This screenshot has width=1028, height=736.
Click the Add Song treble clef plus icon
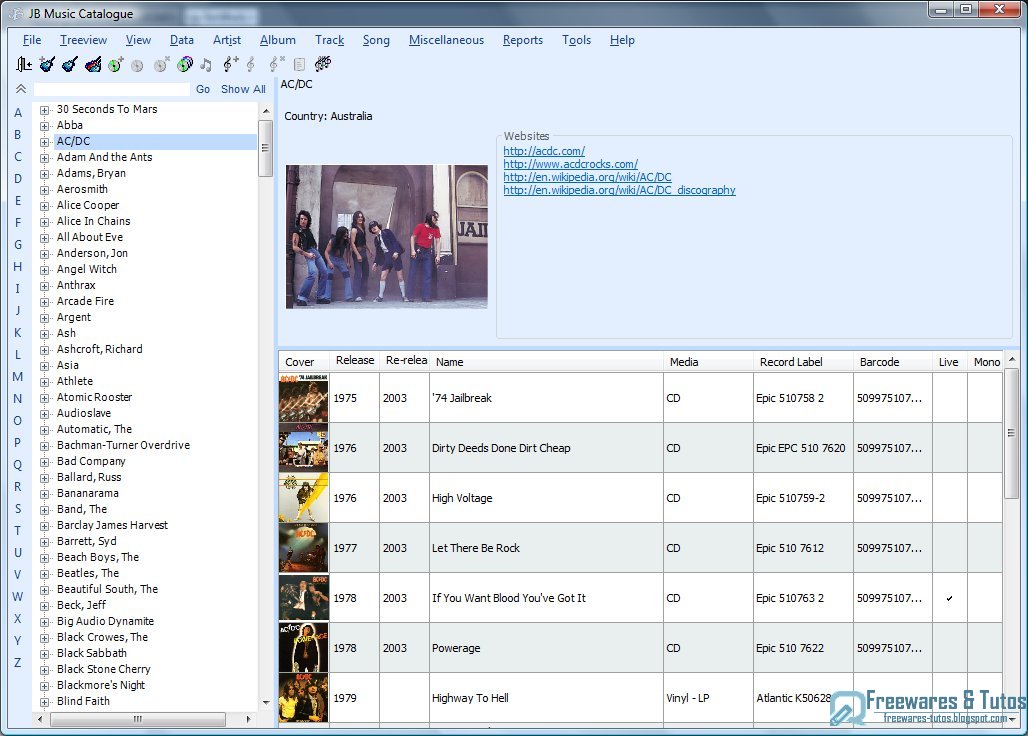click(x=230, y=63)
